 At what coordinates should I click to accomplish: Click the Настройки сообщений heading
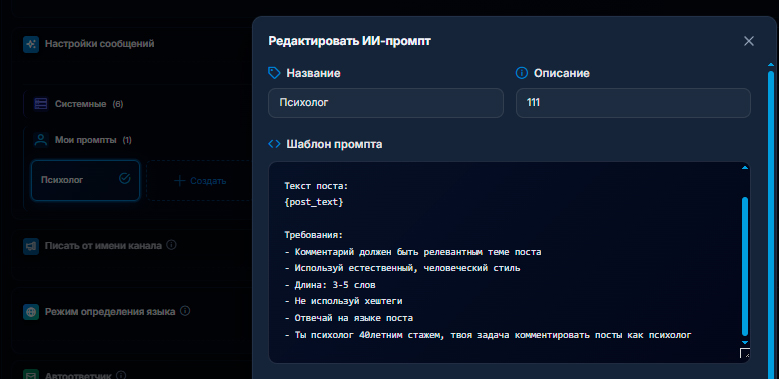point(99,44)
